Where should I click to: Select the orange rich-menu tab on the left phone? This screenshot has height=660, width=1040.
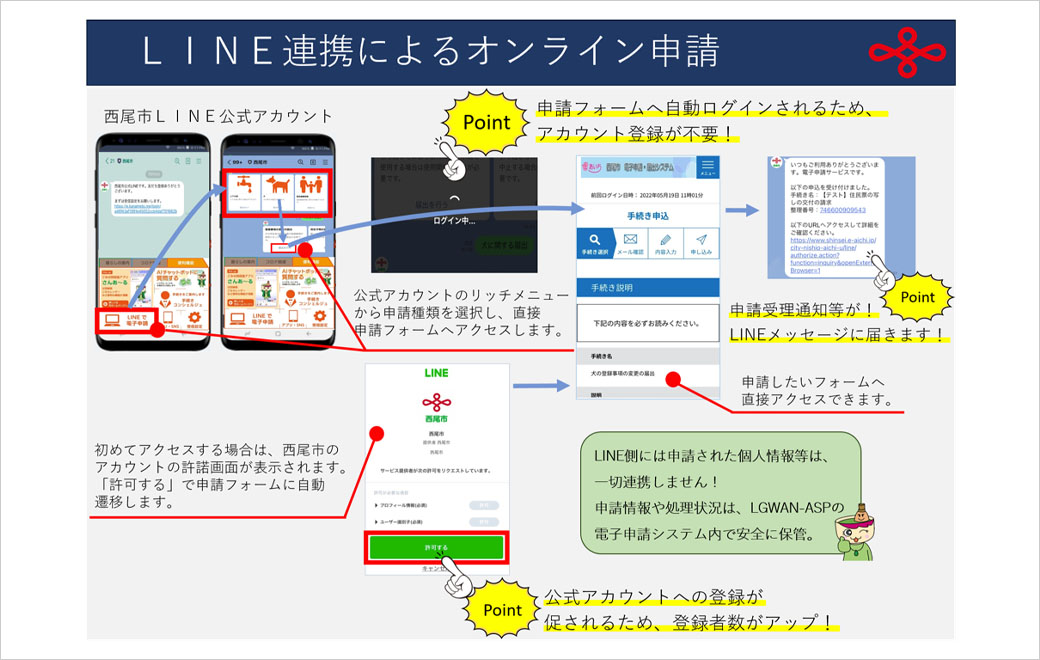(x=188, y=263)
